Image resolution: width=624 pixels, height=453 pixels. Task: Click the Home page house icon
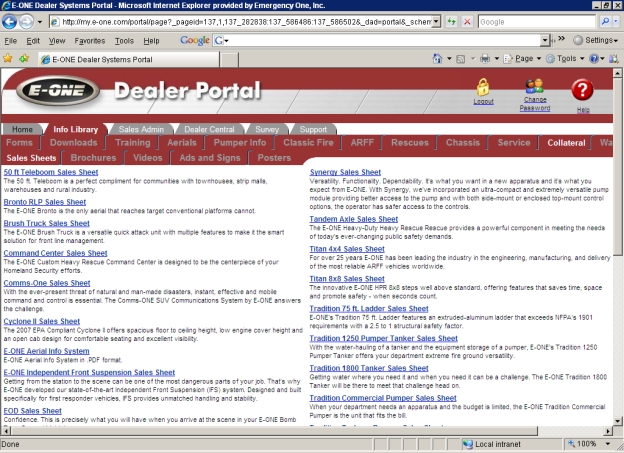[x=437, y=59]
